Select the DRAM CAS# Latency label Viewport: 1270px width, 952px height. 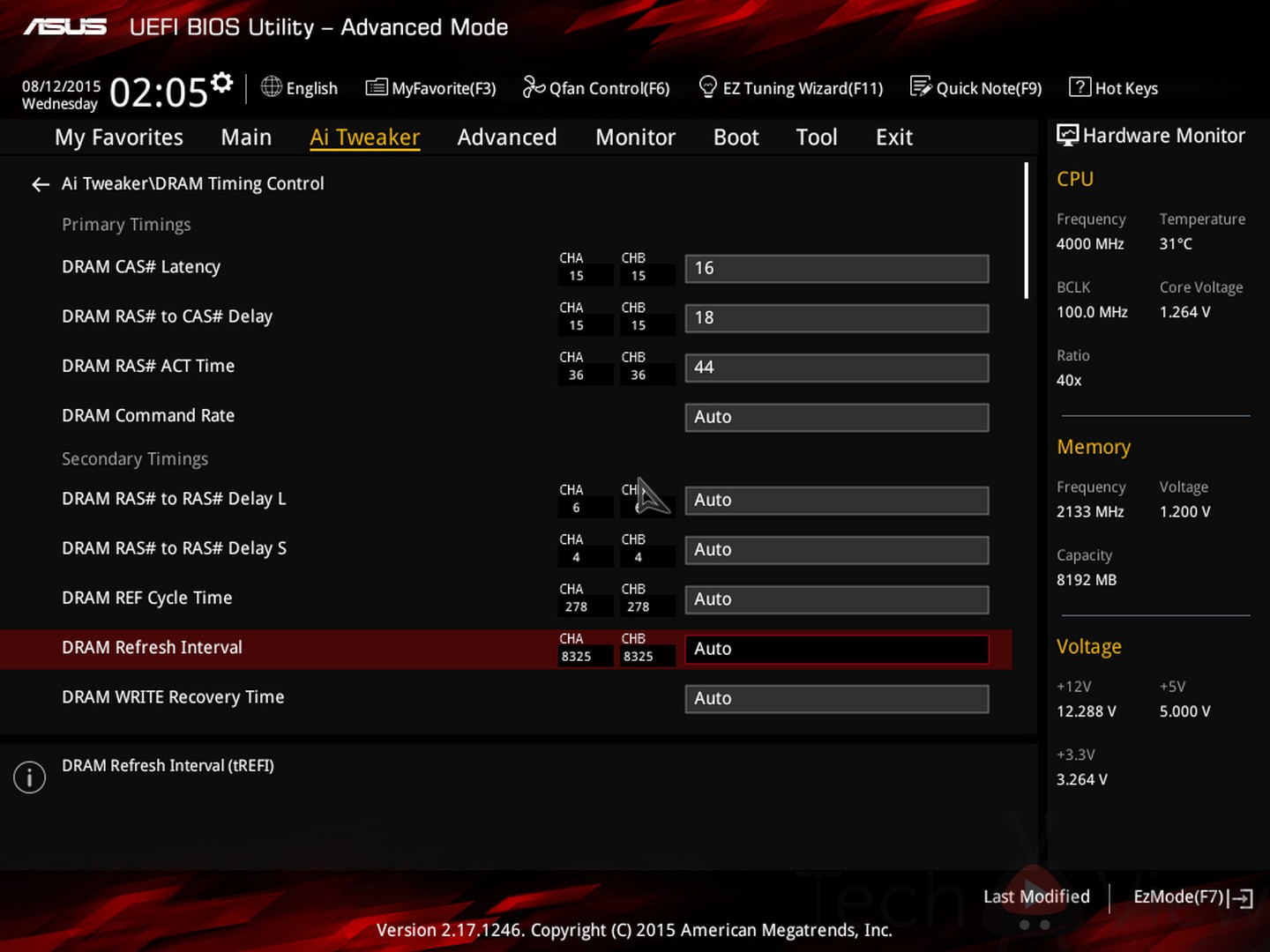(141, 267)
